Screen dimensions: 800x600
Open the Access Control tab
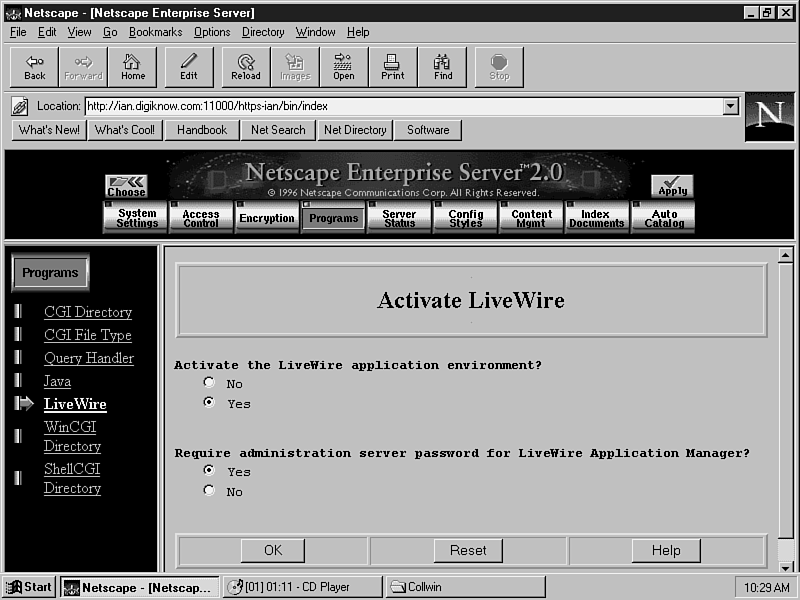(x=201, y=218)
